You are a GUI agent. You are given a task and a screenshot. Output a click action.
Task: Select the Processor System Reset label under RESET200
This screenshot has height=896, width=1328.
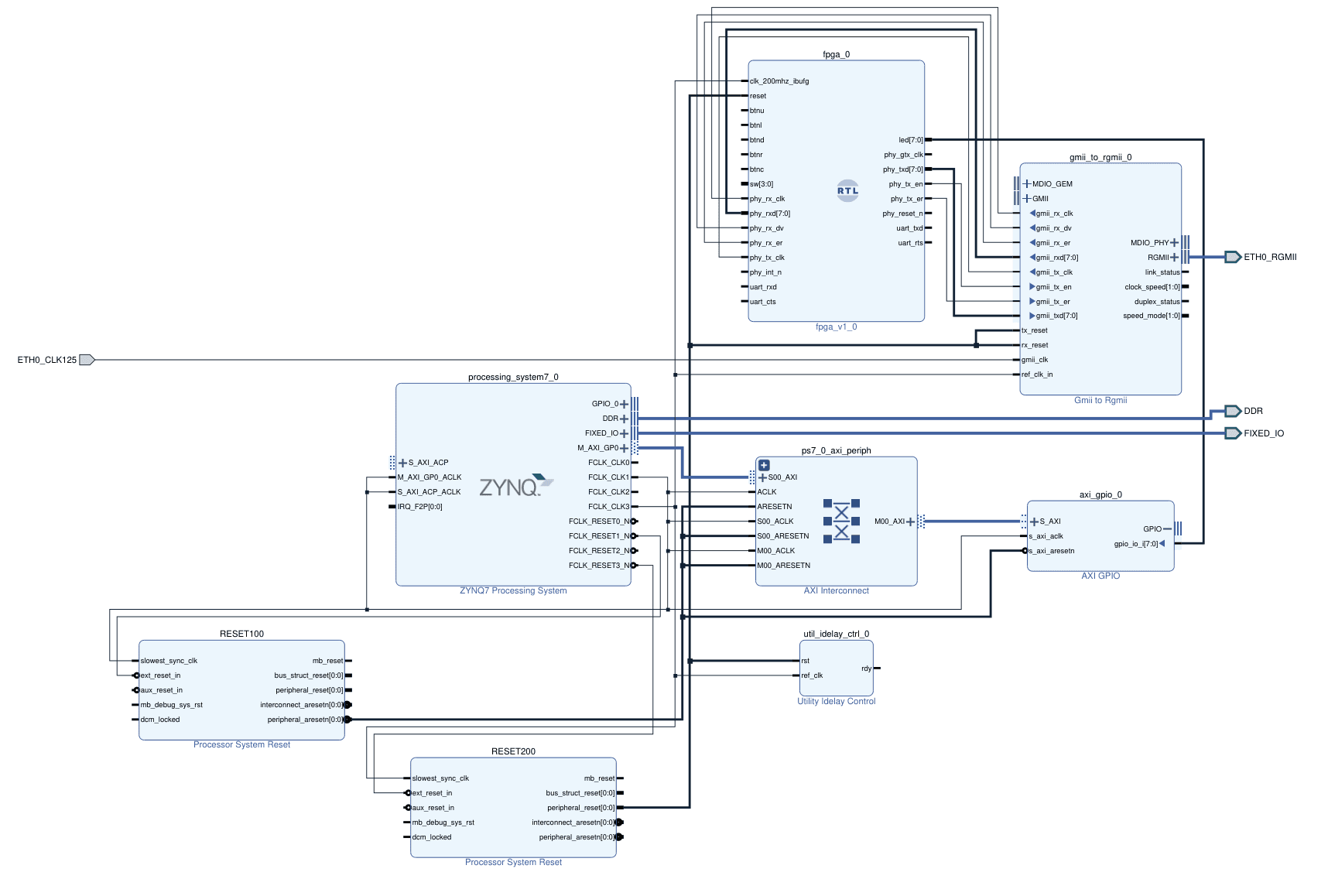pos(513,862)
